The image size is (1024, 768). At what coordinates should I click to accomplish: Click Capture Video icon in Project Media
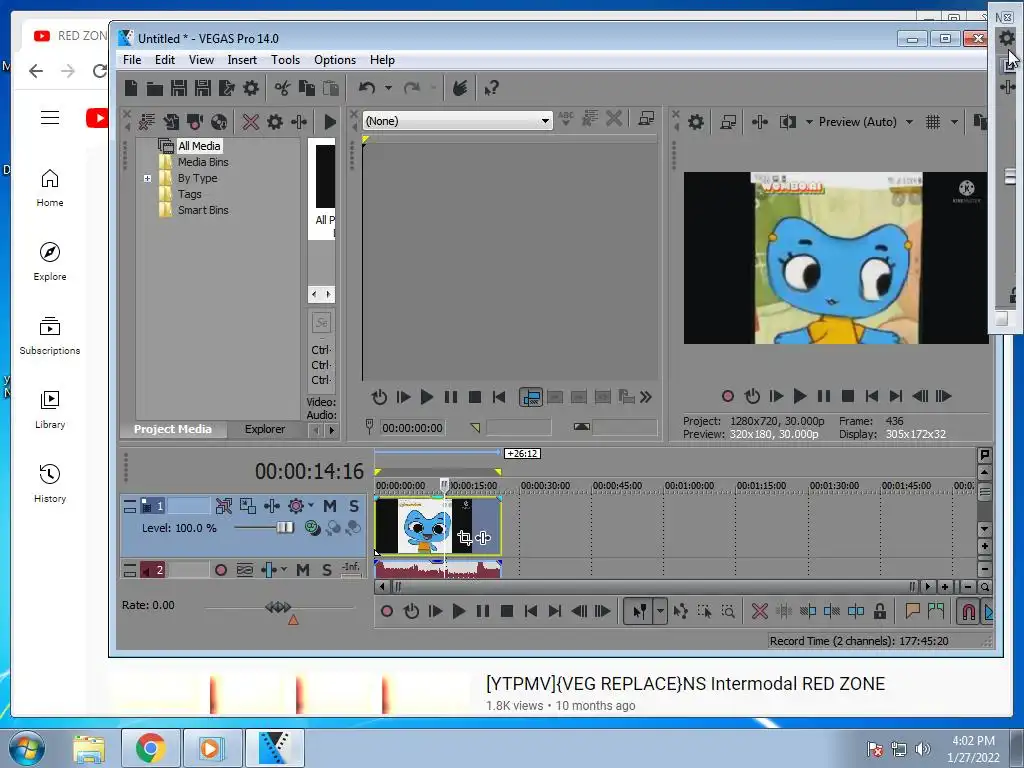(x=195, y=121)
